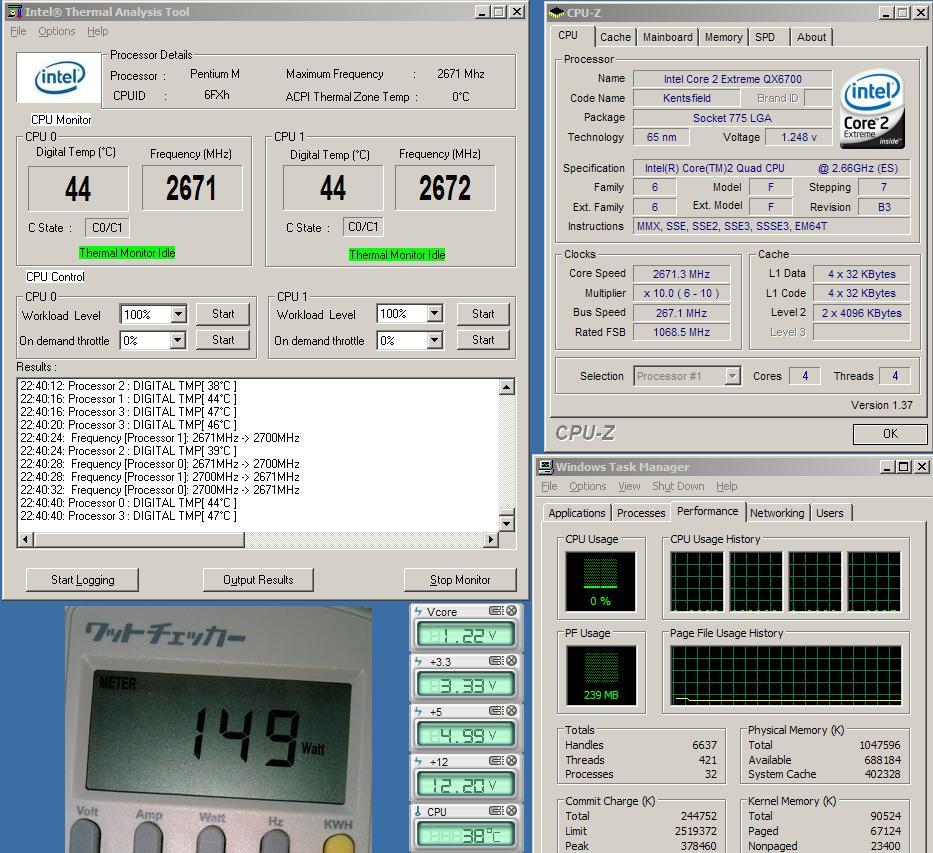This screenshot has width=933, height=853.
Task: Click the Windows Task Manager title bar icon
Action: [x=545, y=466]
